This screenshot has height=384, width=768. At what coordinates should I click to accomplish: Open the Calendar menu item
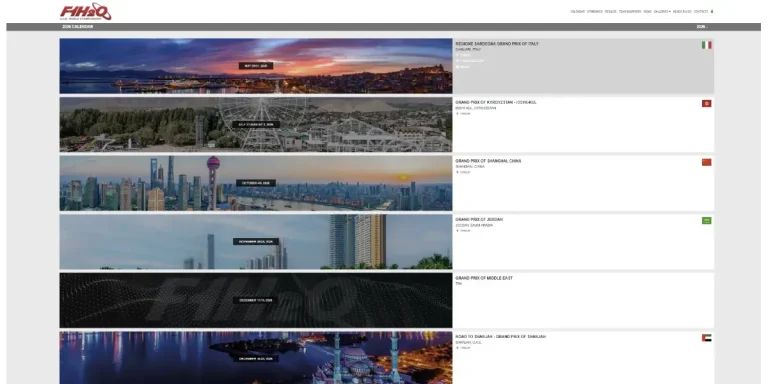(x=577, y=11)
